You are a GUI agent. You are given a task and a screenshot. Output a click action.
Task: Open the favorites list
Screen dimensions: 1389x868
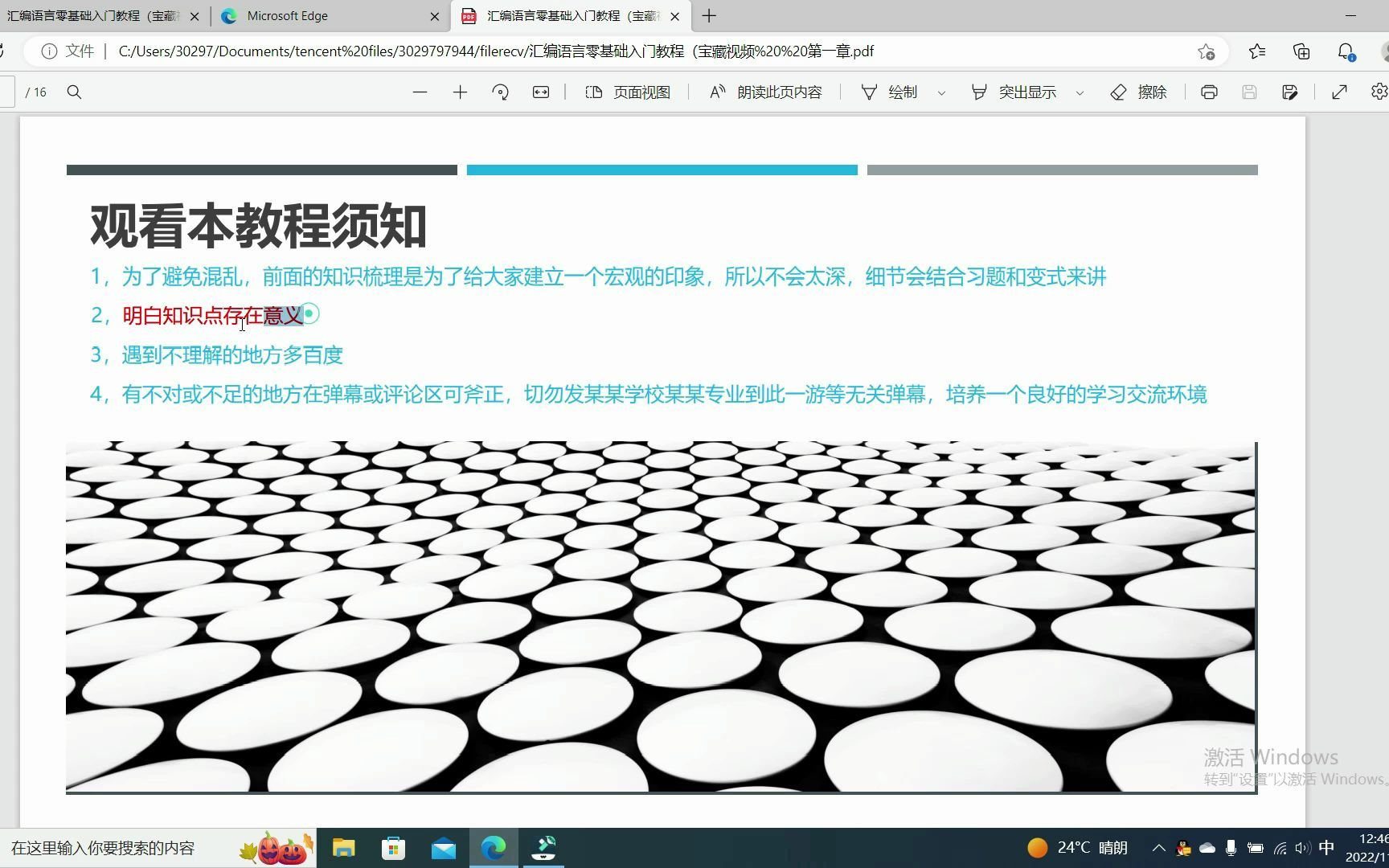pos(1257,51)
